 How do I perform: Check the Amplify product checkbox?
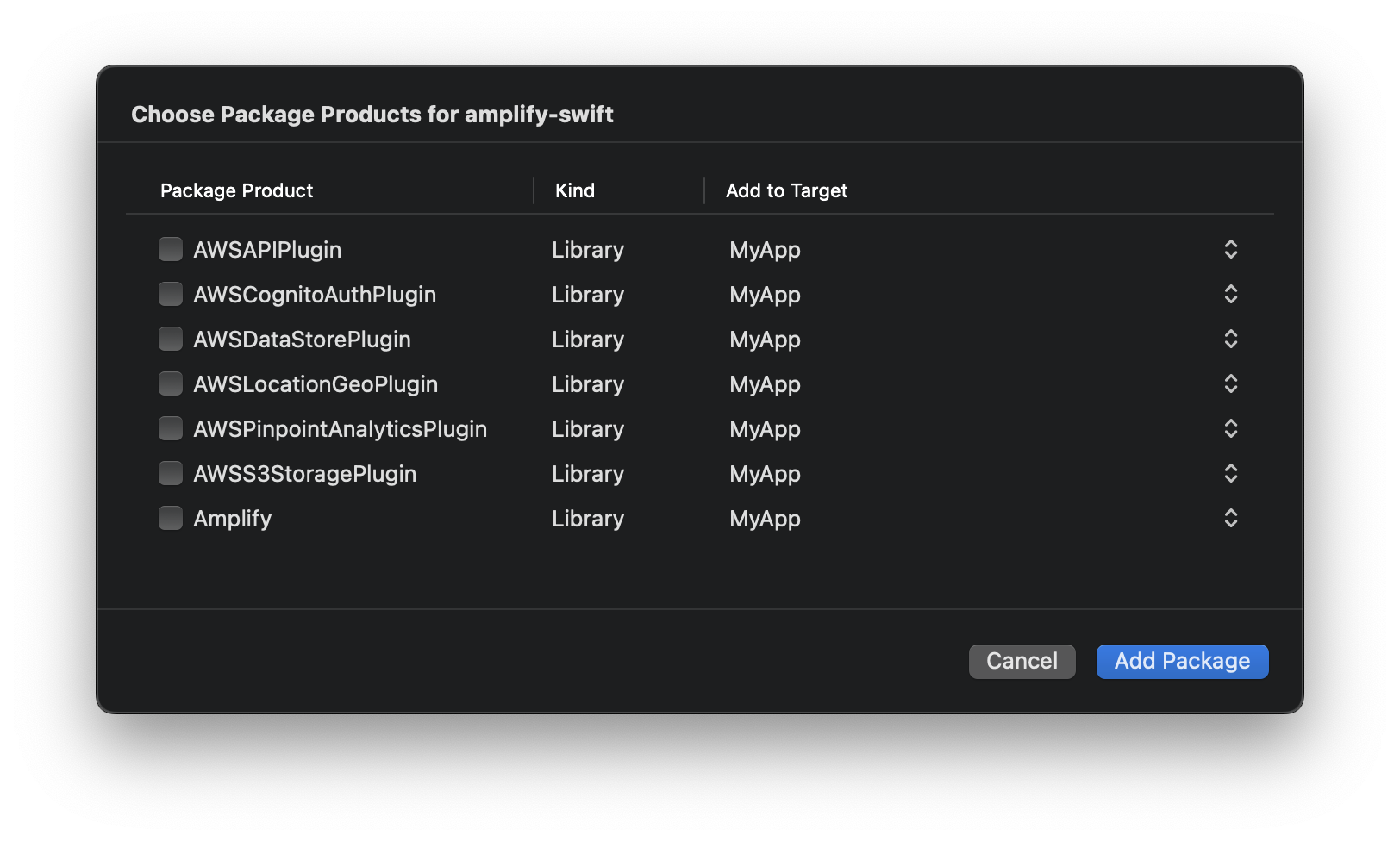click(x=171, y=518)
